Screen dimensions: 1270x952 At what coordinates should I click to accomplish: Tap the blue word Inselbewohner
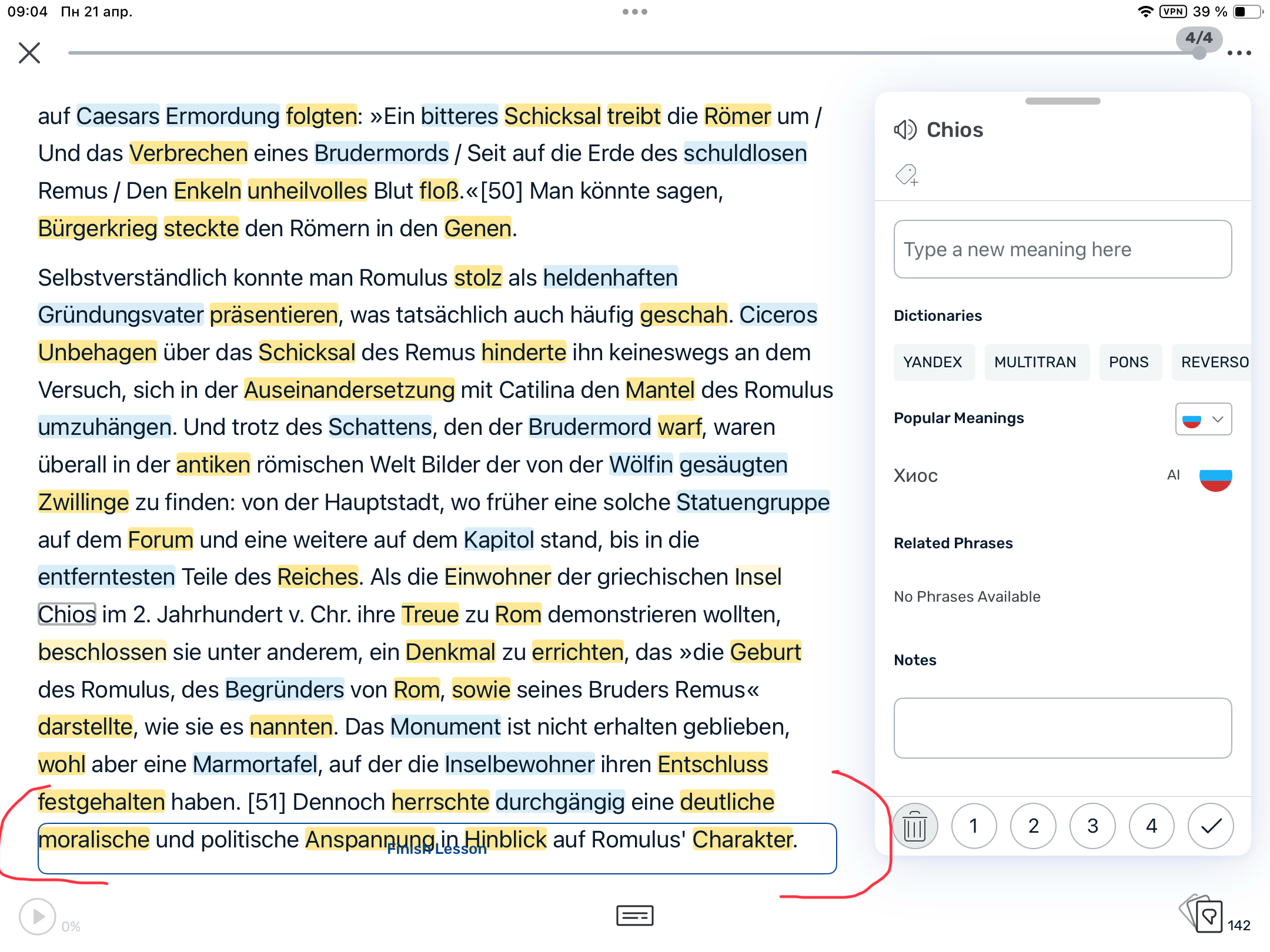(520, 764)
